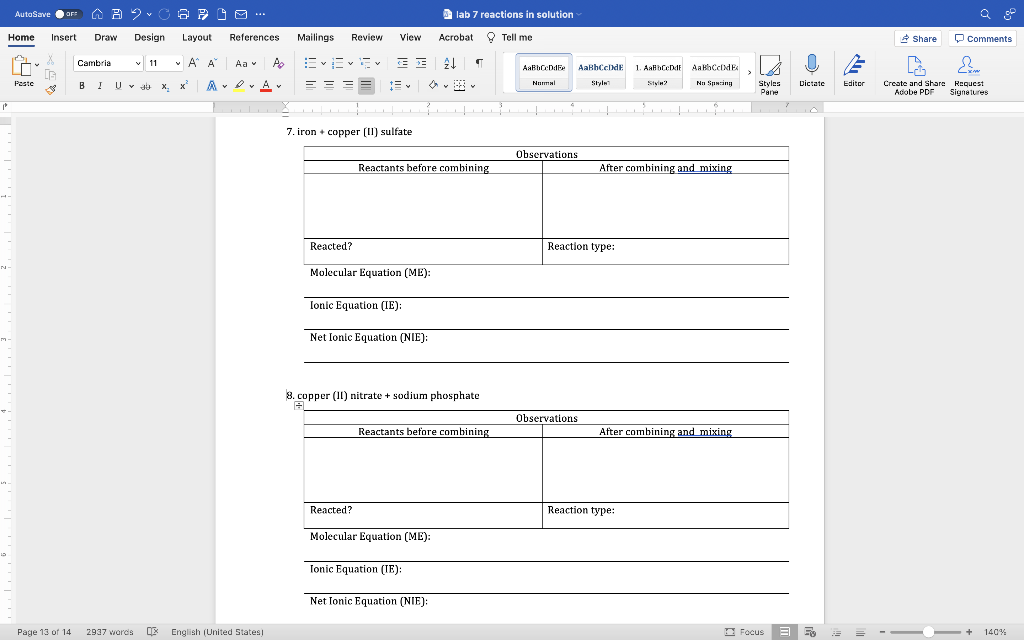Apply the No Spacing style
Viewport: 1024px width, 640px height.
[714, 72]
